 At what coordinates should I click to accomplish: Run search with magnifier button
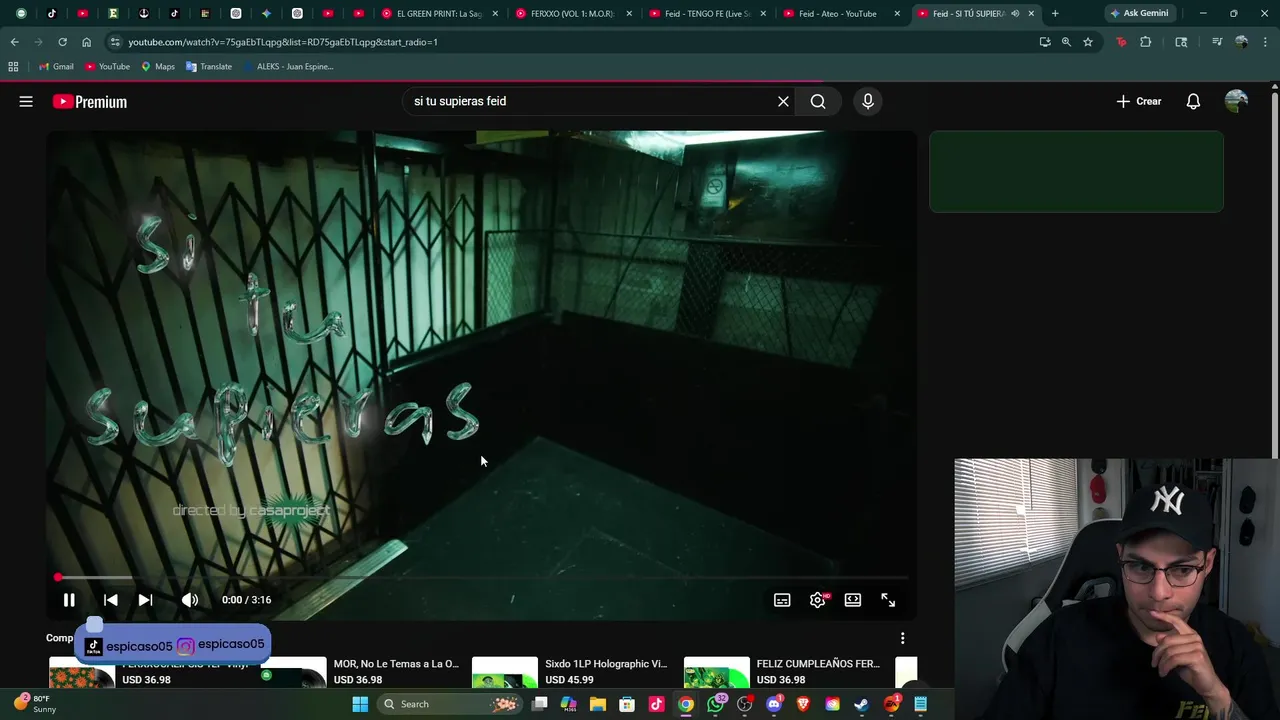tap(818, 101)
